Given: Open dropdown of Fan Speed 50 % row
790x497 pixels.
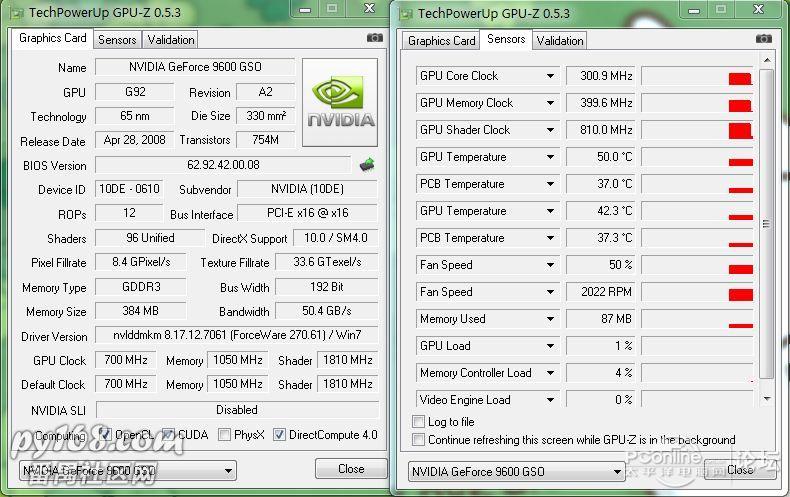Looking at the screenshot, I should tap(550, 265).
